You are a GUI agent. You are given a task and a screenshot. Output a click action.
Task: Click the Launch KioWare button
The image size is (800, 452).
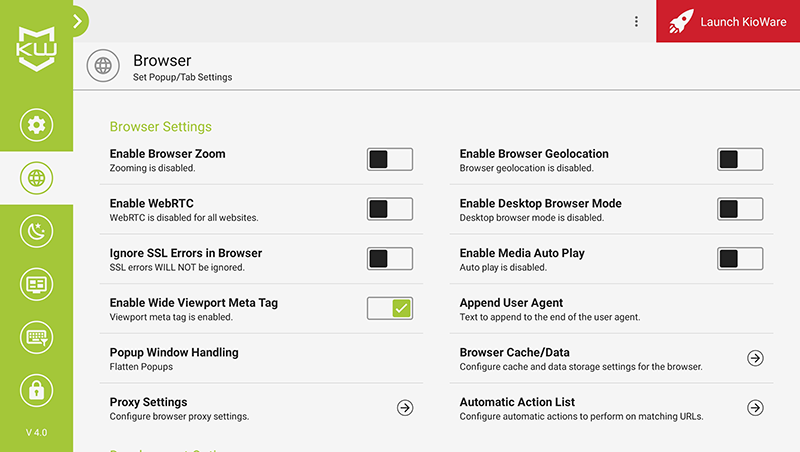coord(728,21)
